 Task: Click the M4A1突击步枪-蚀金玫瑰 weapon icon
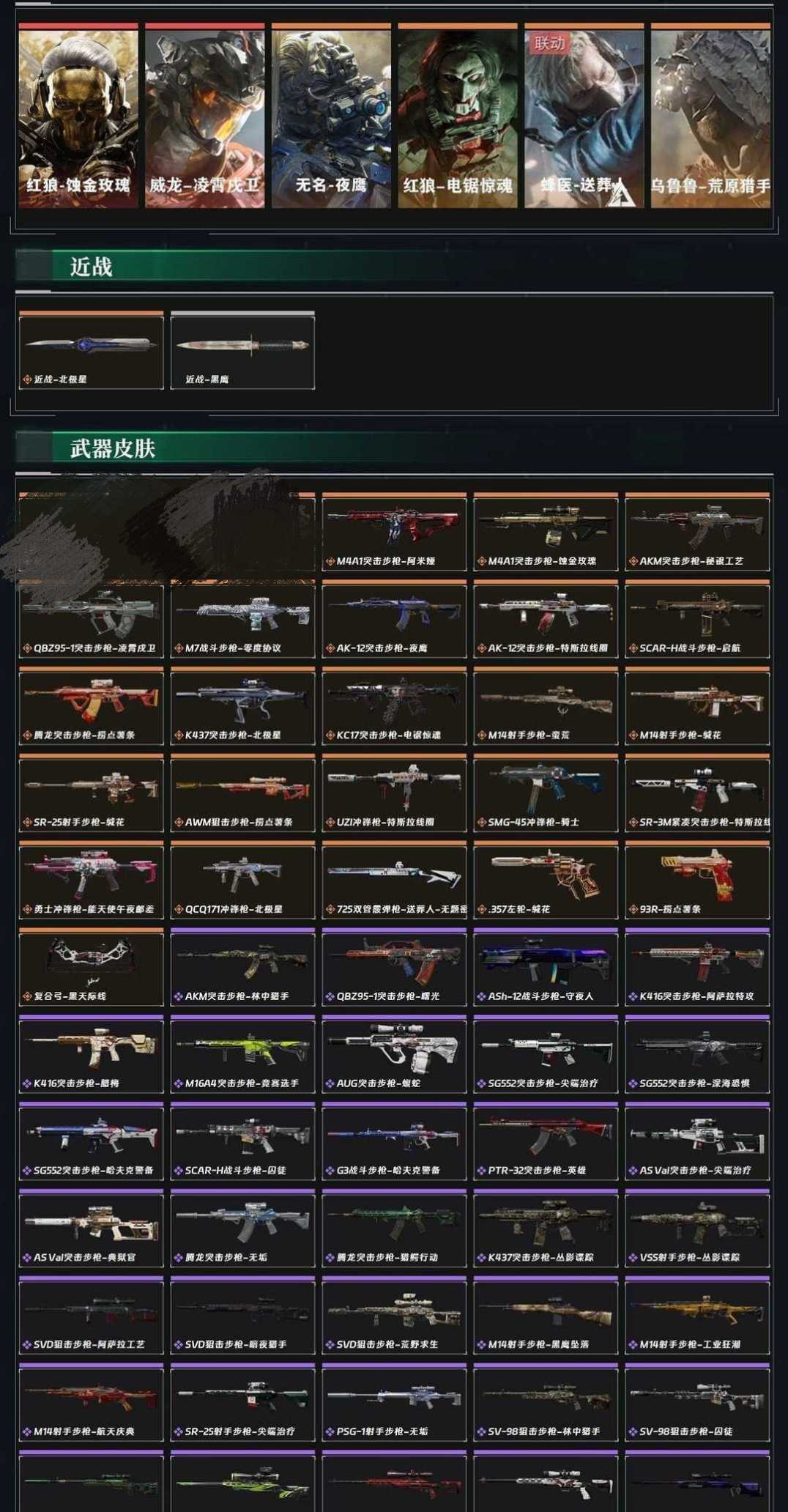(x=546, y=533)
